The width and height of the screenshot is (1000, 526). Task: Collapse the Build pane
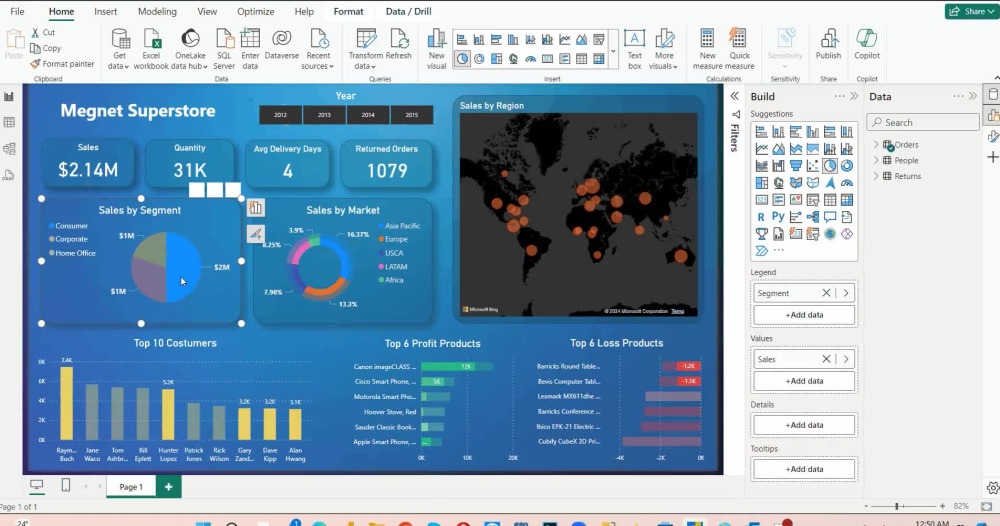pyautogui.click(x=854, y=96)
